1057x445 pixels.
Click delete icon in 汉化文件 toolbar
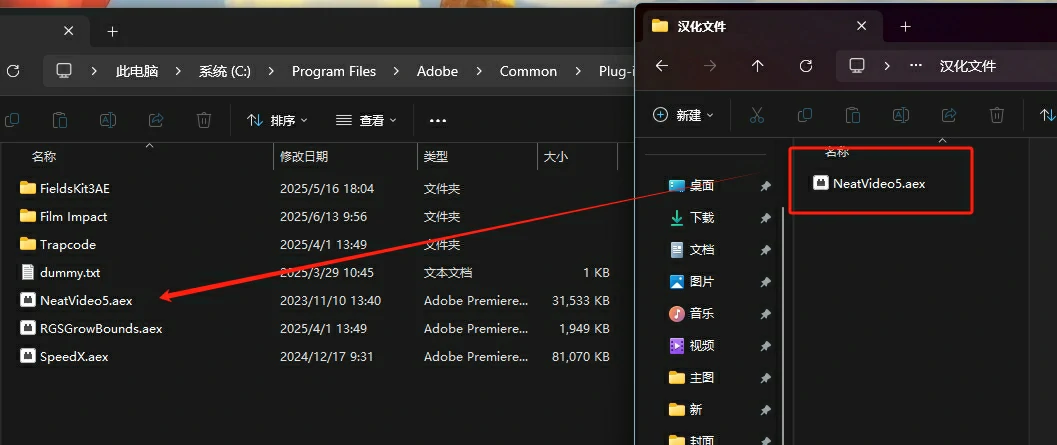tap(997, 115)
